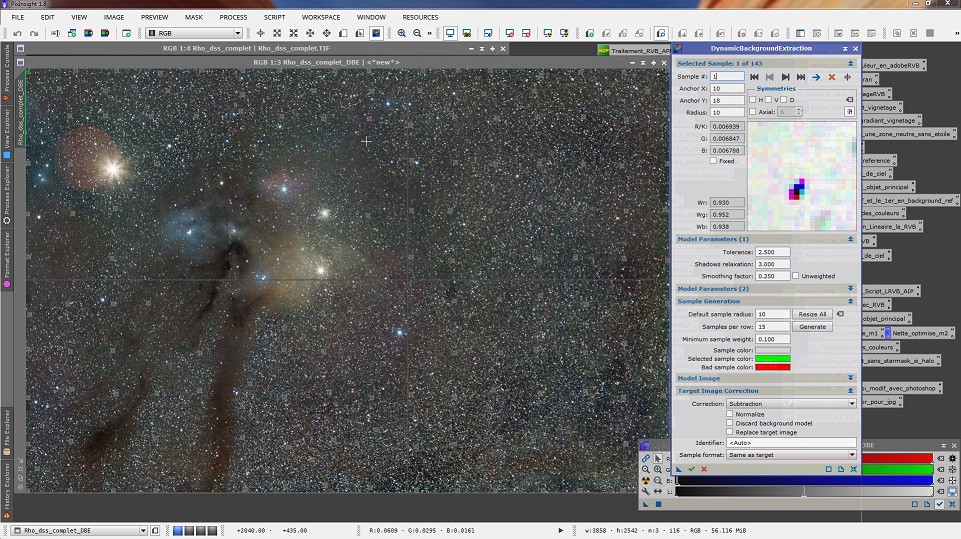Go to the first DBE sample
The width and height of the screenshot is (961, 539).
click(x=754, y=77)
